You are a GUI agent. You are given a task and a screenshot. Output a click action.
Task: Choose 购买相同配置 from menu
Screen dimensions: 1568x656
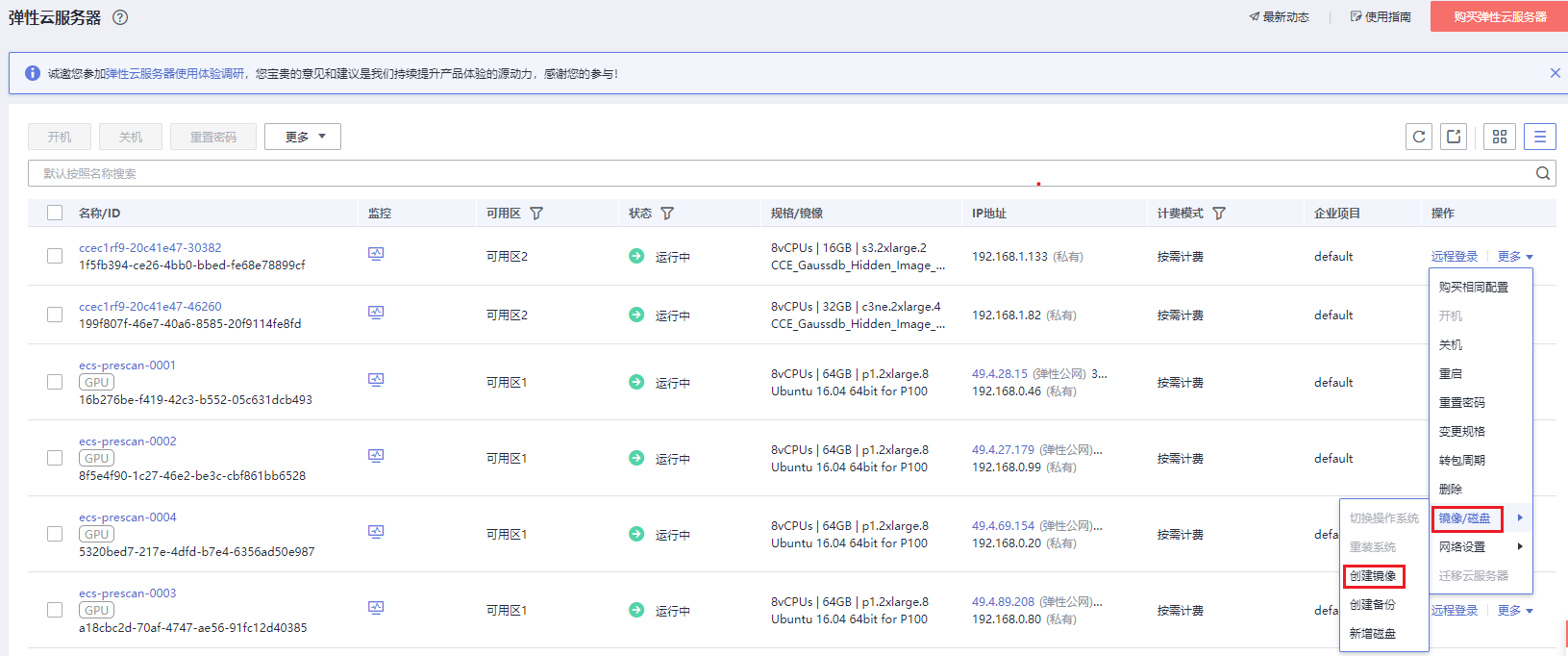1474,288
